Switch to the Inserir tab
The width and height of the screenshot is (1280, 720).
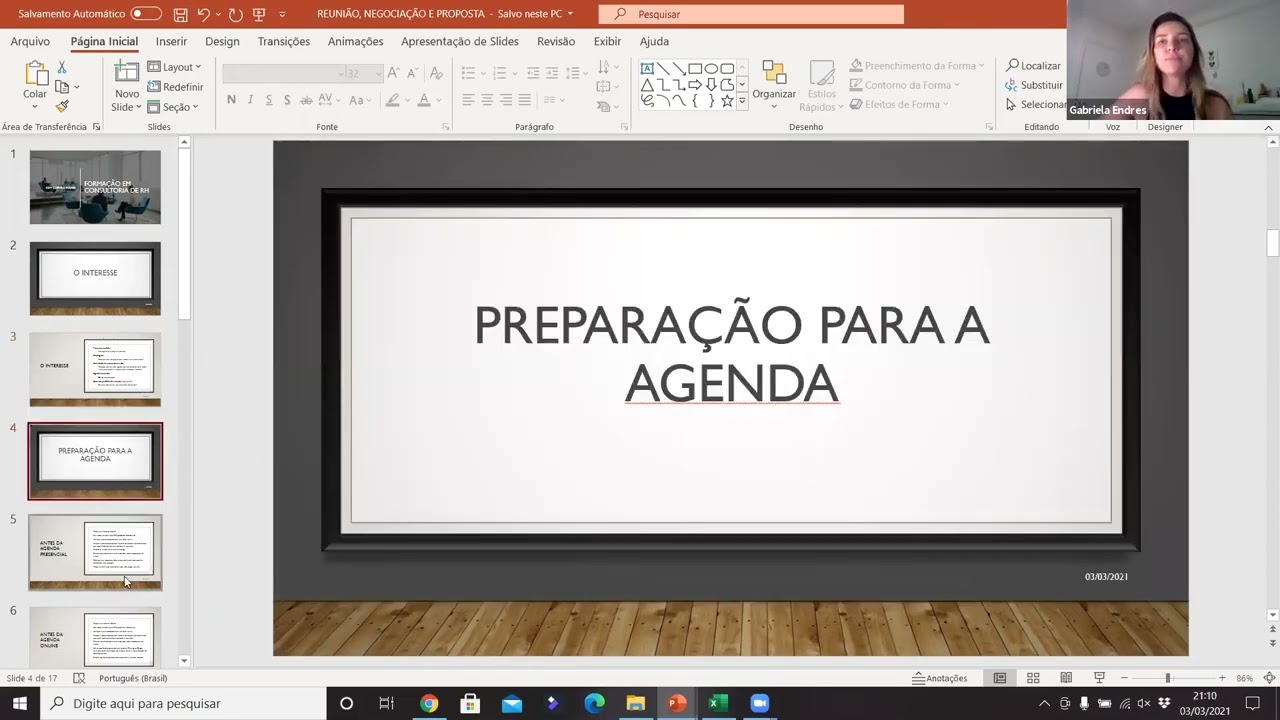pos(171,41)
